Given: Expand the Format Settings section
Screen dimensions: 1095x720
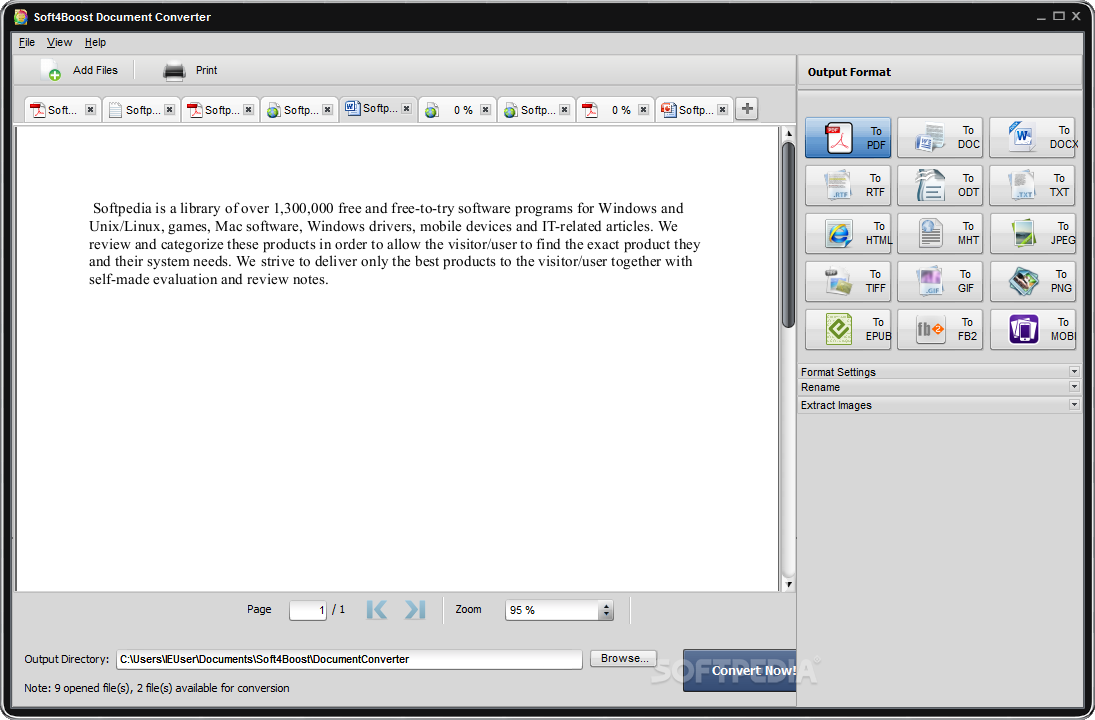Looking at the screenshot, I should click(x=940, y=372).
